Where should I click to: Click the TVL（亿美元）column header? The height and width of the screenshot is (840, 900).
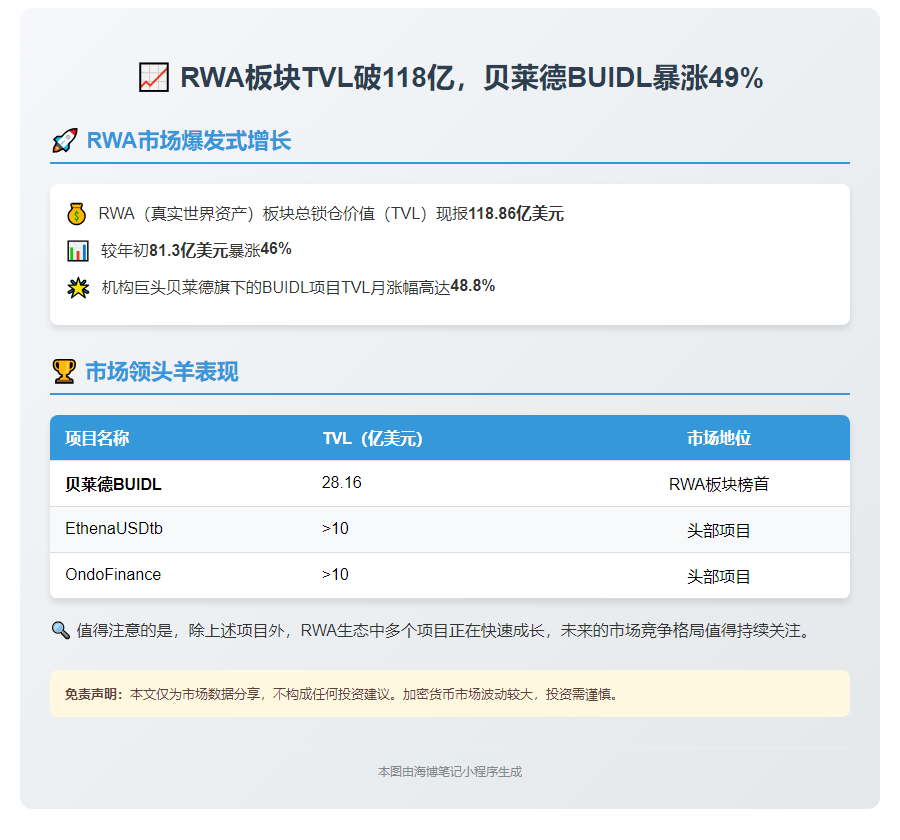[x=373, y=438]
